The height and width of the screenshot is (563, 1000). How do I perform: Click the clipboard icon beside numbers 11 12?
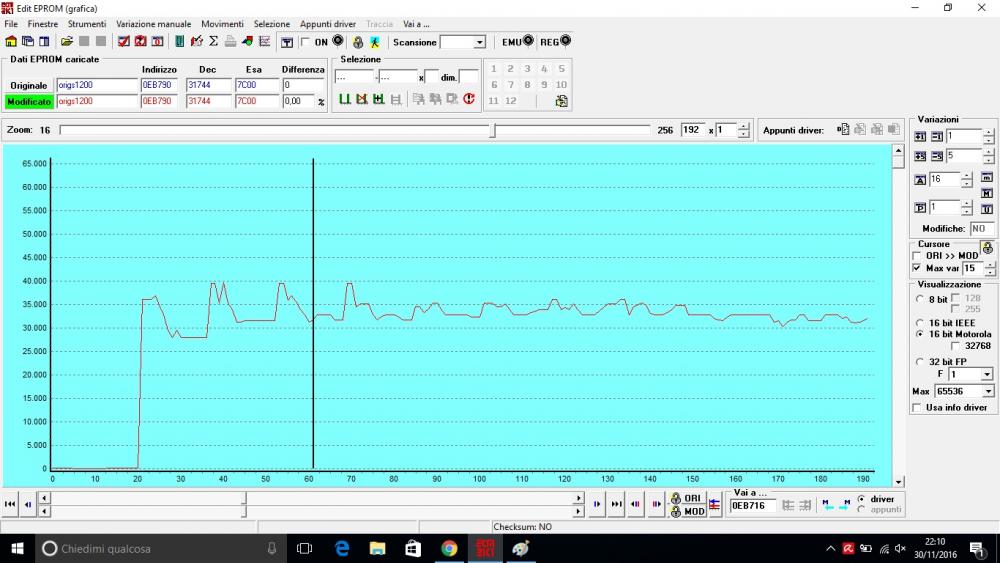point(561,101)
